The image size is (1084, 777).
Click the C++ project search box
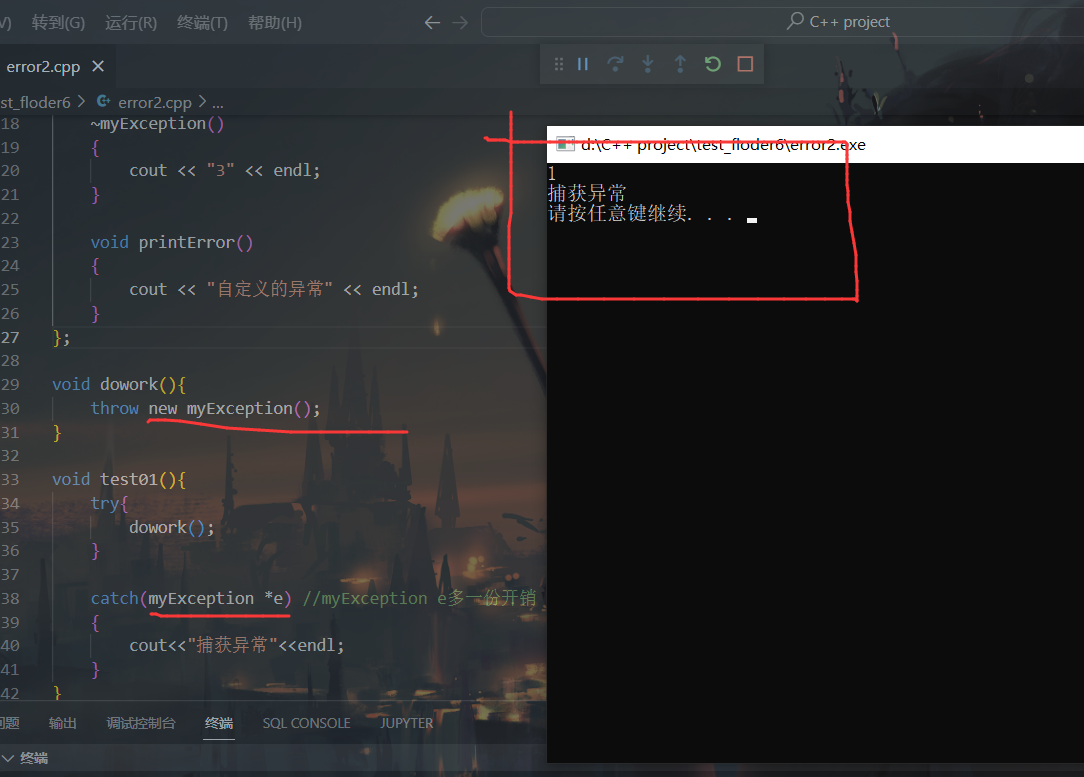780,22
